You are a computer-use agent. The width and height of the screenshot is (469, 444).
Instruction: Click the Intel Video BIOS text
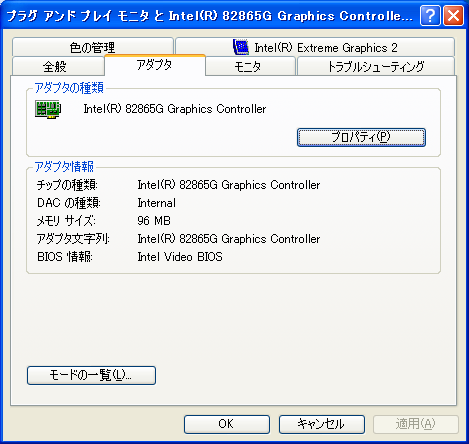pyautogui.click(x=180, y=257)
